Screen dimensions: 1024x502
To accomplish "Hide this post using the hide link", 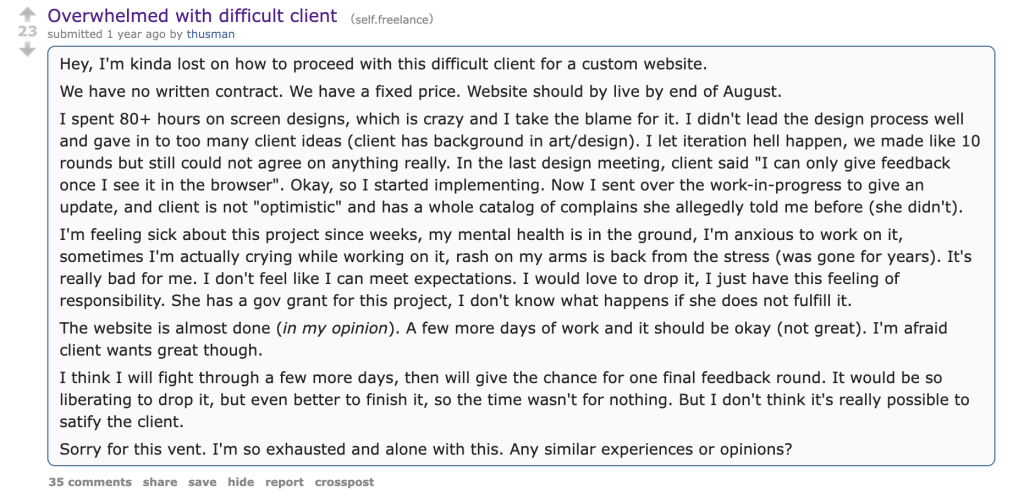I will 241,482.
